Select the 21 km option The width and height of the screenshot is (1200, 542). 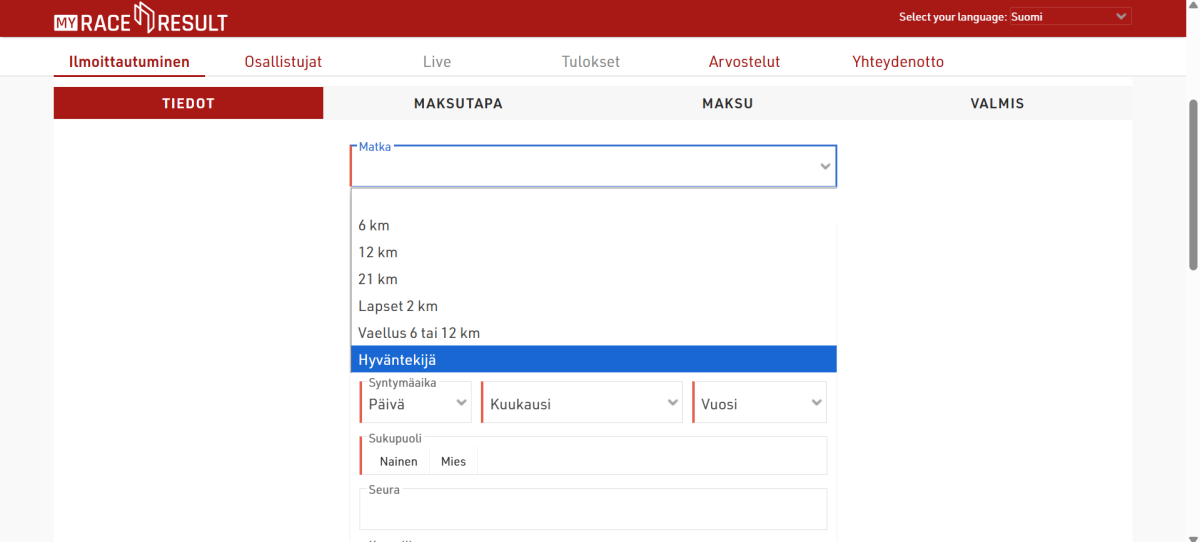tap(378, 279)
